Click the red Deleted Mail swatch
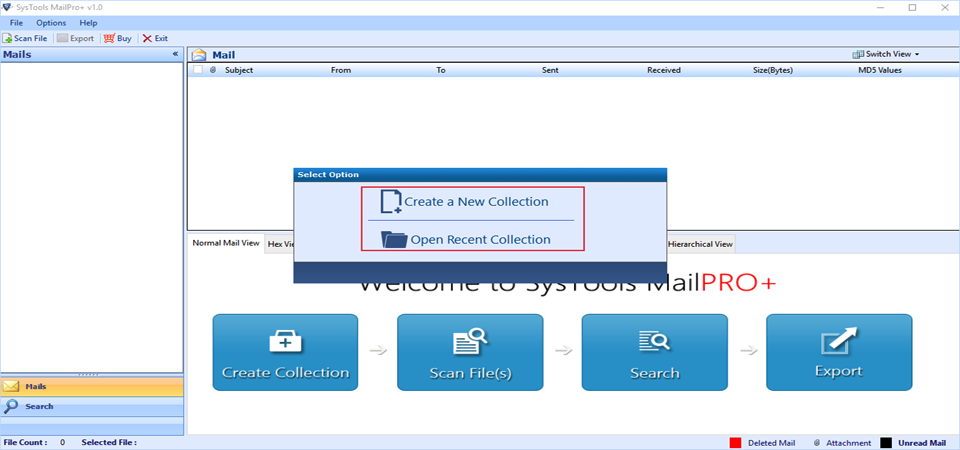This screenshot has height=450, width=960. pyautogui.click(x=735, y=443)
